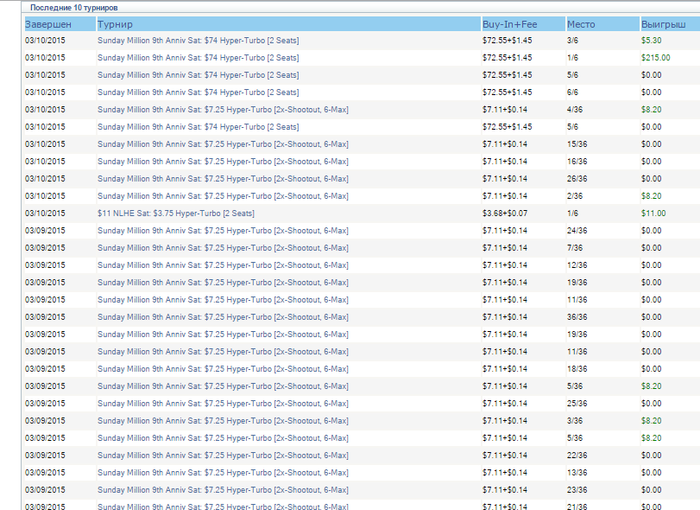Select the Последние 10 турниров heading

pos(74,8)
